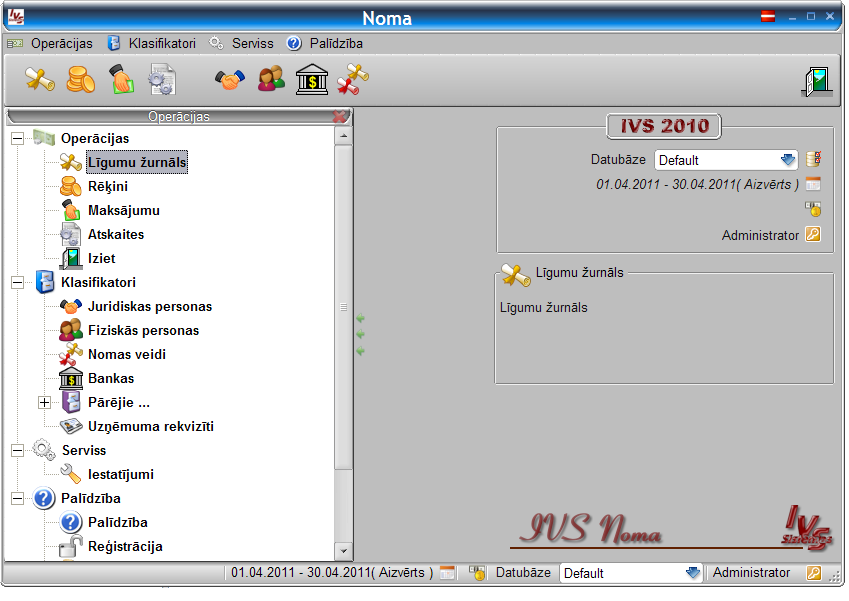Click the Bankas building icon in tree
849x601 pixels.
[71, 378]
